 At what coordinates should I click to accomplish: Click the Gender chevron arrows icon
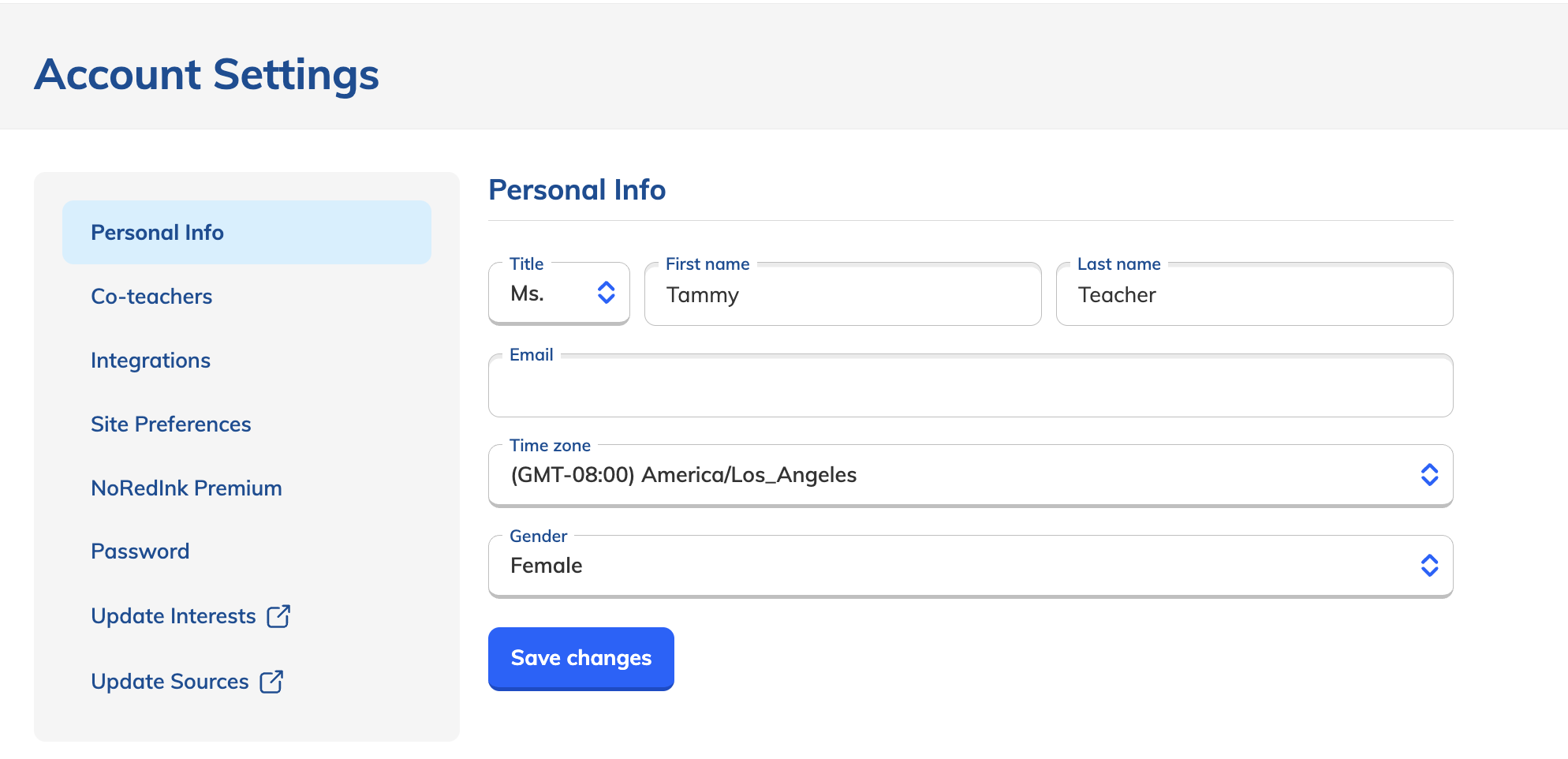tap(1429, 565)
